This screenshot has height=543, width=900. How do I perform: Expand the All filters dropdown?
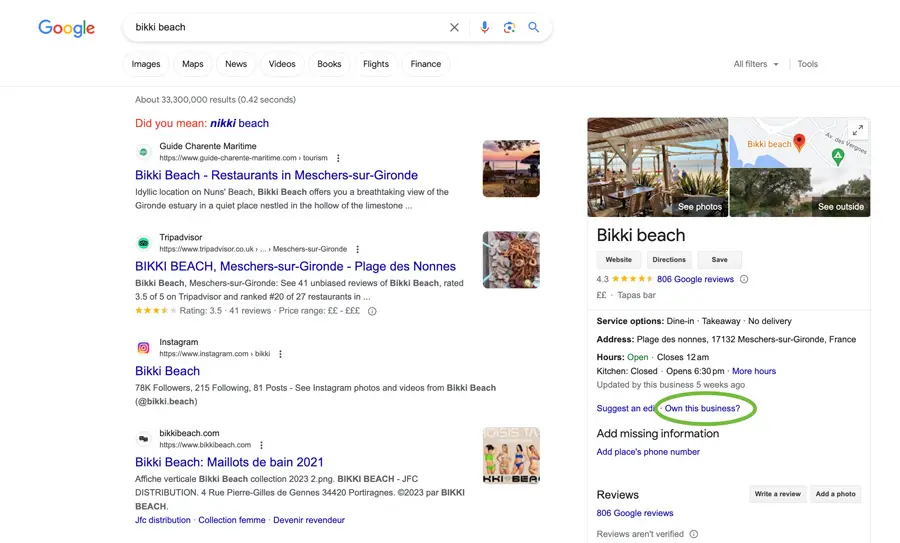tap(756, 64)
